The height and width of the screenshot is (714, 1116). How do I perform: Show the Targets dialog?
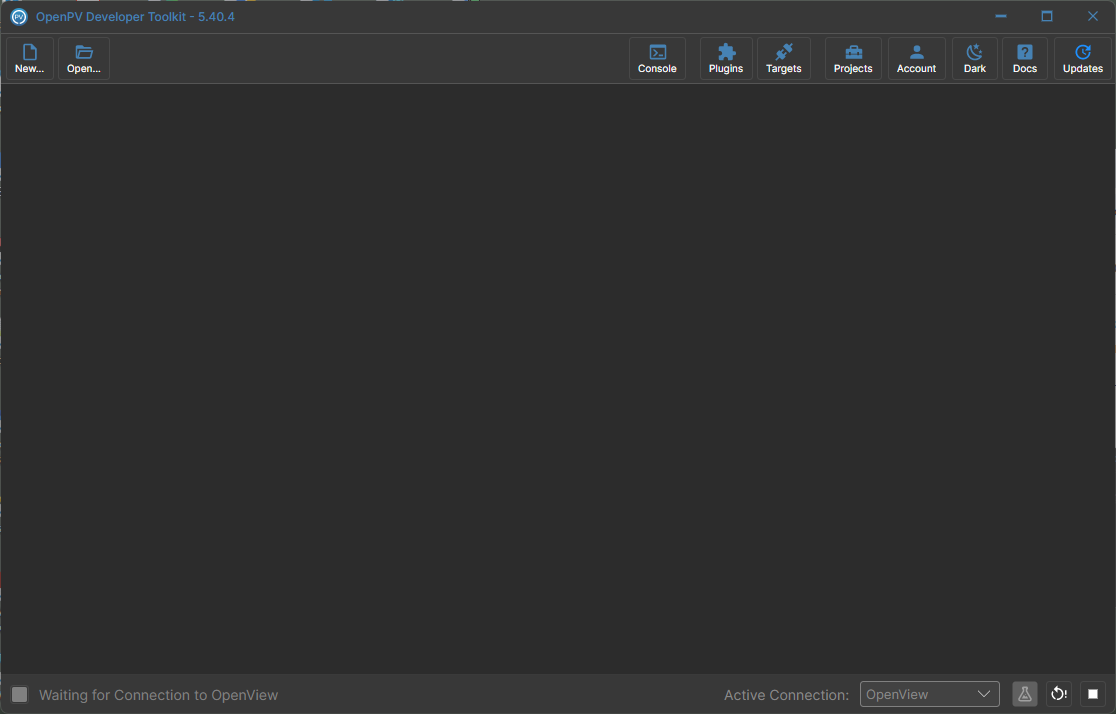tap(784, 58)
